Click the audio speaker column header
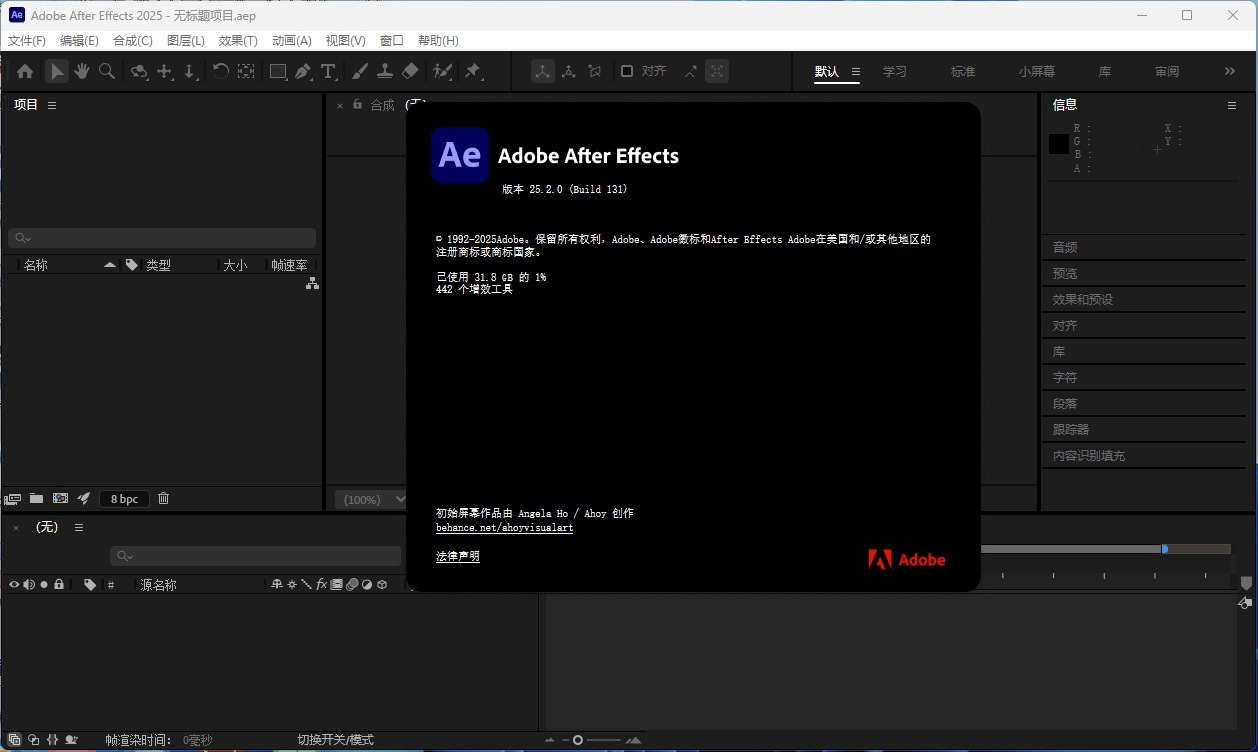1258x752 pixels. click(29, 584)
